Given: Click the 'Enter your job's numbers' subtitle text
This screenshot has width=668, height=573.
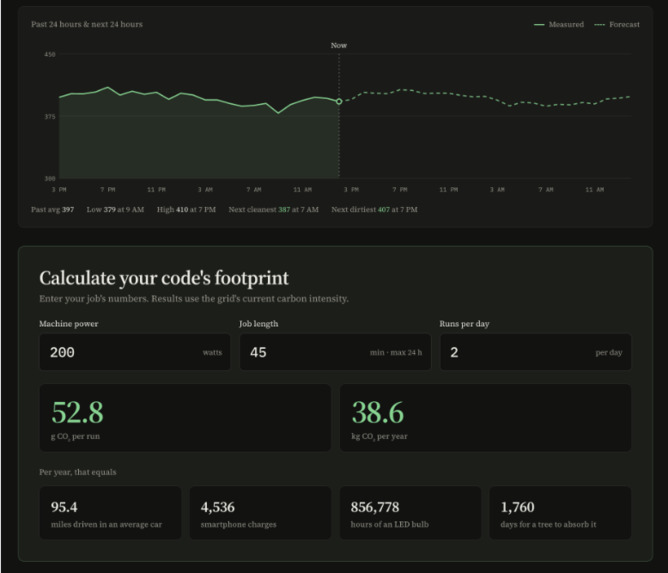Looking at the screenshot, I should (194, 299).
